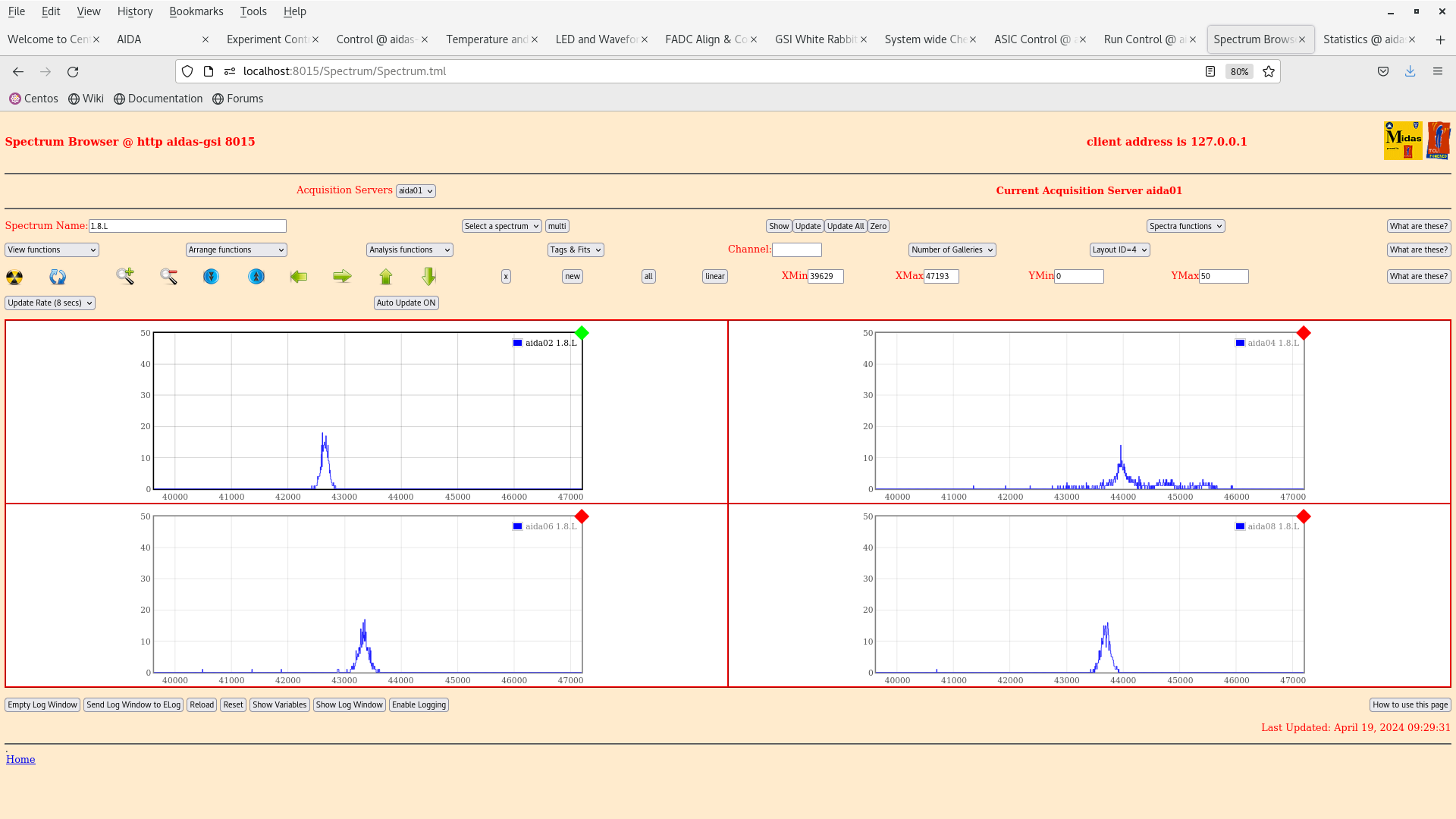
Task: Close the Statistics @ aida tab
Action: [1412, 39]
